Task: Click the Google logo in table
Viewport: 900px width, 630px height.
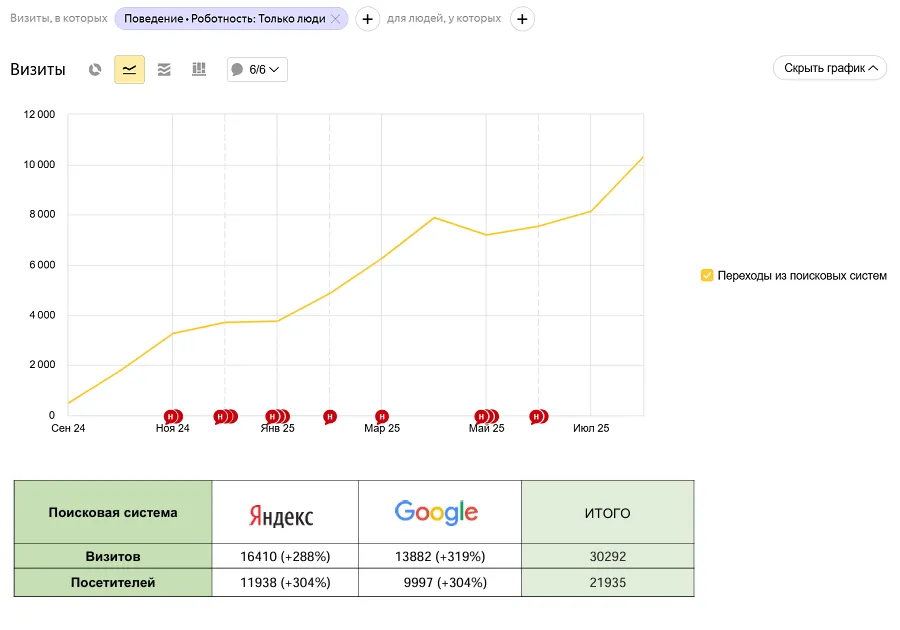Action: pos(436,513)
